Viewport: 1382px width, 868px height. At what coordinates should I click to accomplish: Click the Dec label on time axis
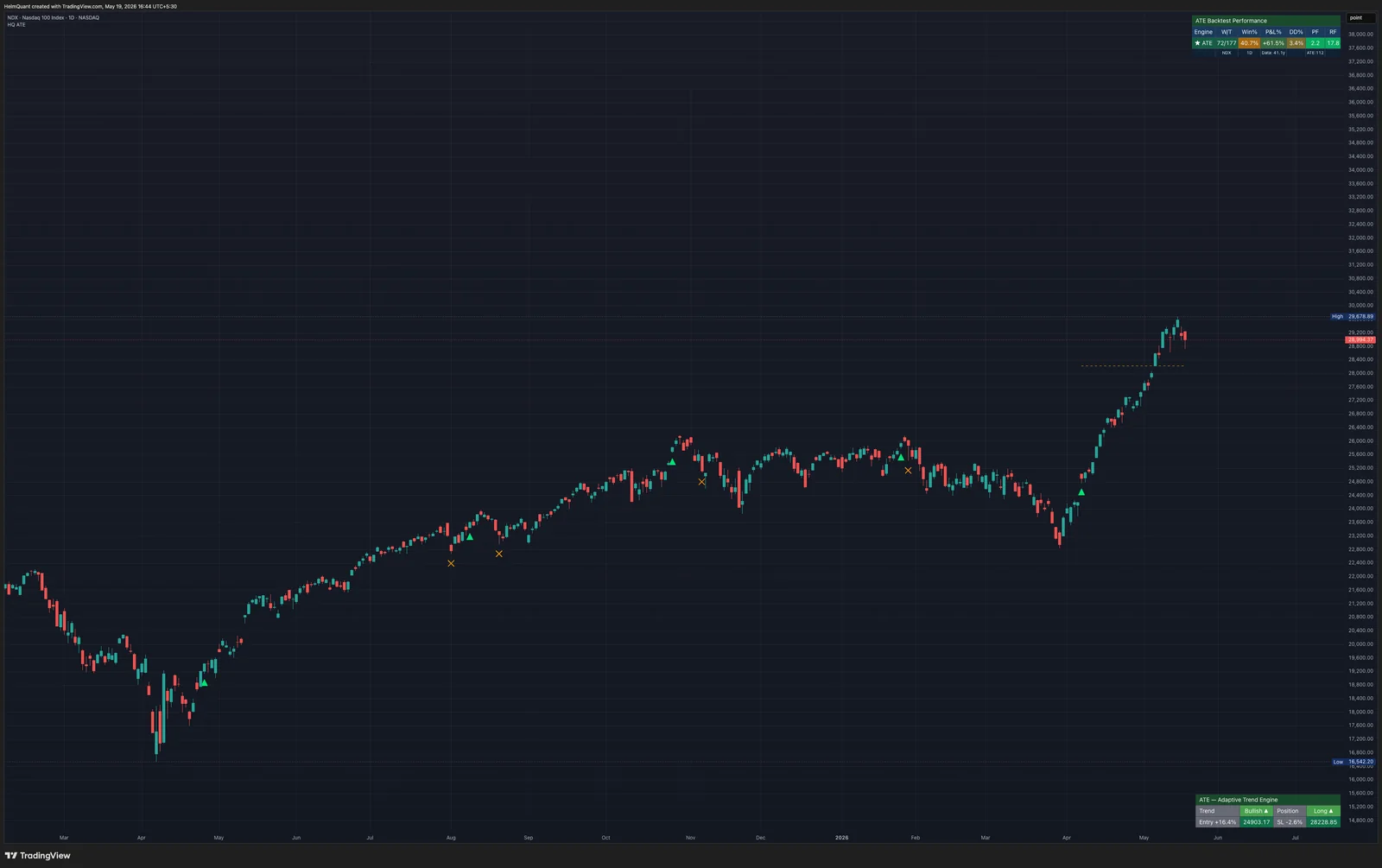[x=760, y=838]
